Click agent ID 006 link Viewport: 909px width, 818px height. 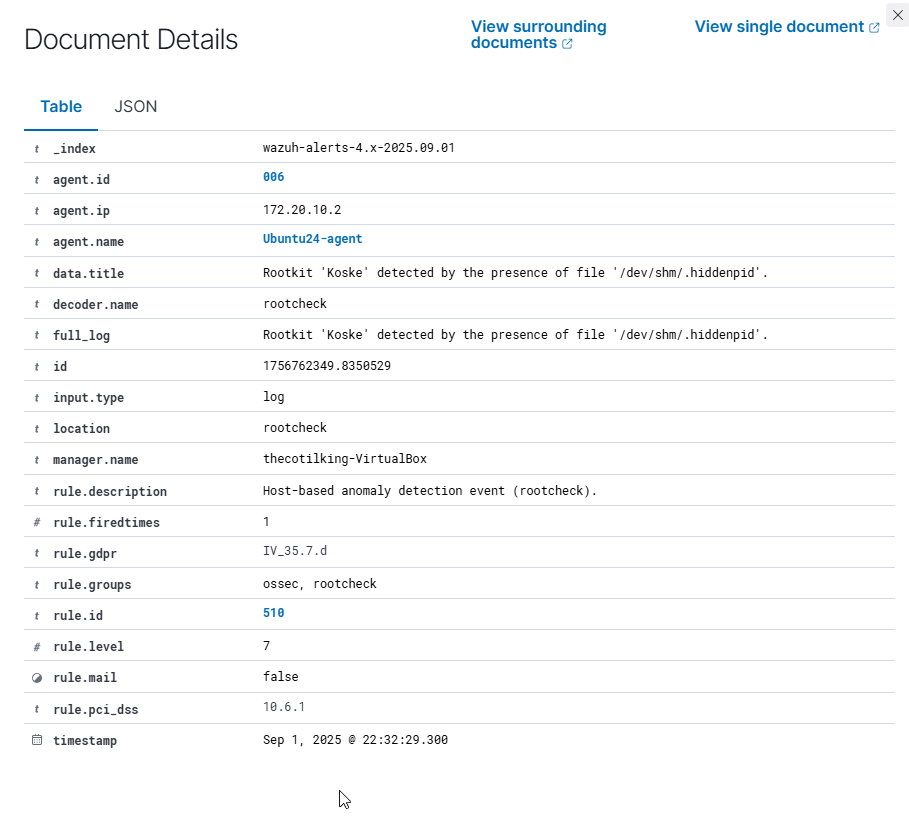274,177
